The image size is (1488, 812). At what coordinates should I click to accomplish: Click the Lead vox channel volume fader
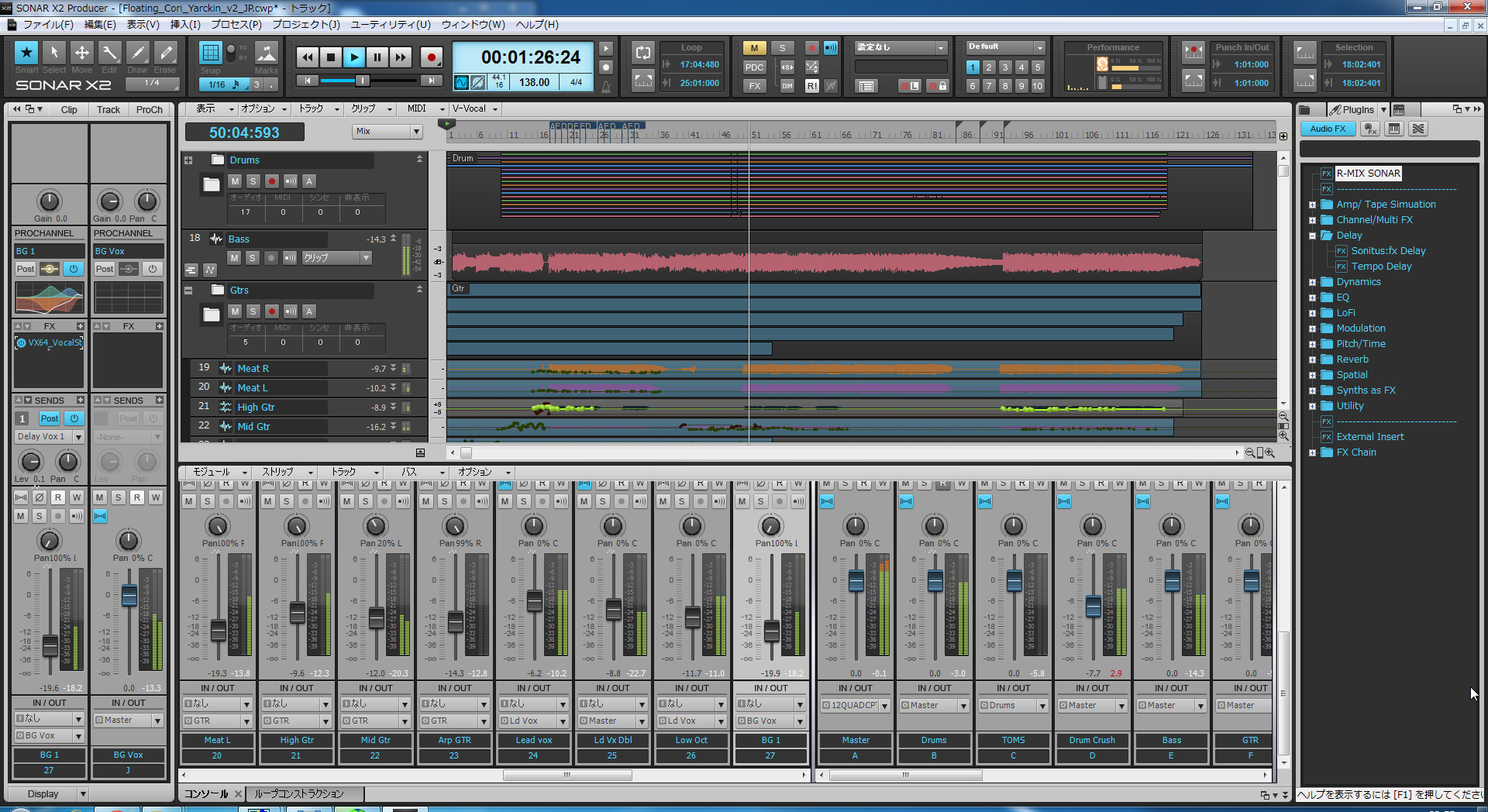[534, 600]
